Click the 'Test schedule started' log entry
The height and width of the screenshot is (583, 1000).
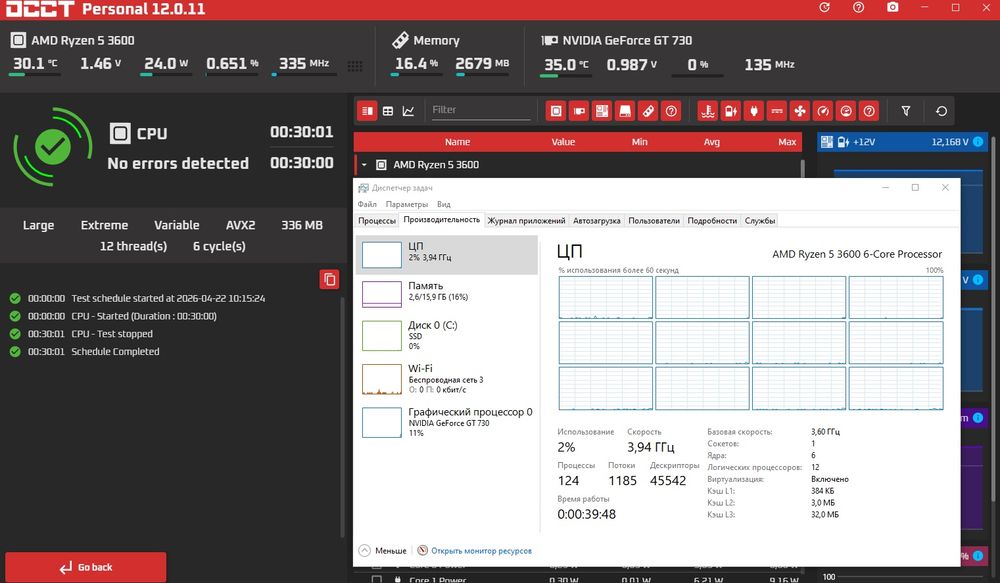pyautogui.click(x=168, y=298)
